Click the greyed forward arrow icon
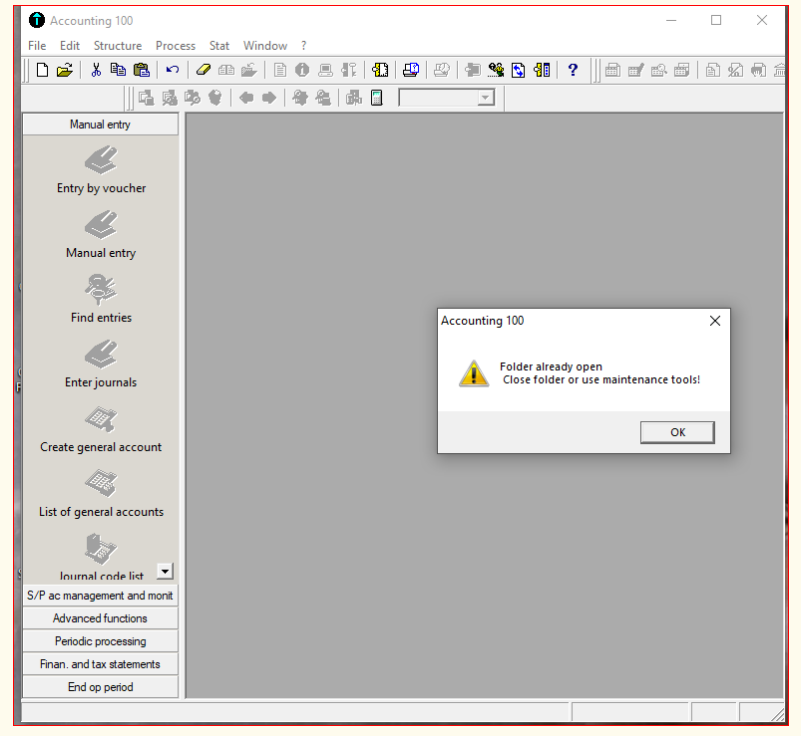Viewport: 801px width, 736px height. coord(269,98)
